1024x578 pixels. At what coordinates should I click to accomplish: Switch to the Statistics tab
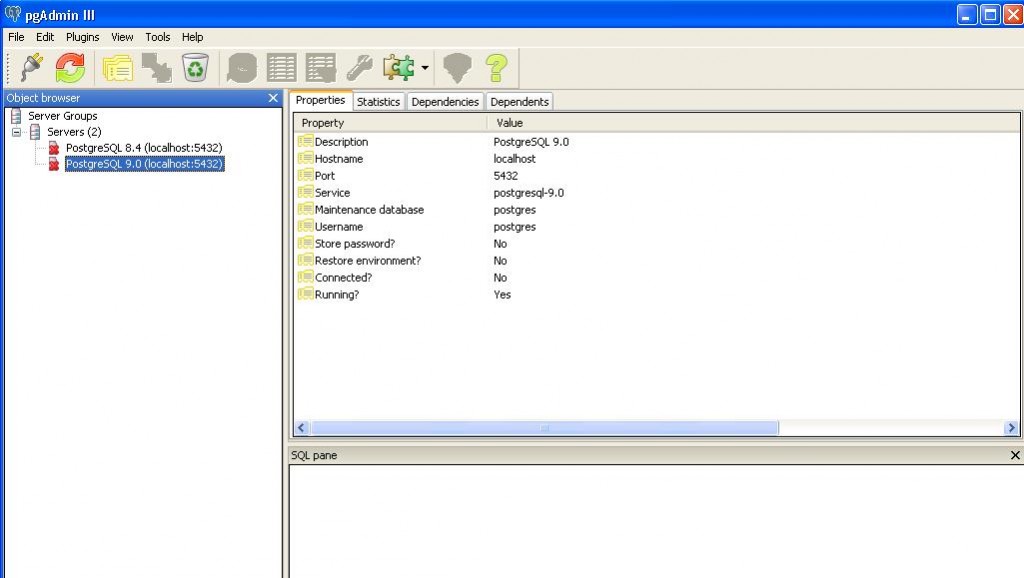coord(378,102)
